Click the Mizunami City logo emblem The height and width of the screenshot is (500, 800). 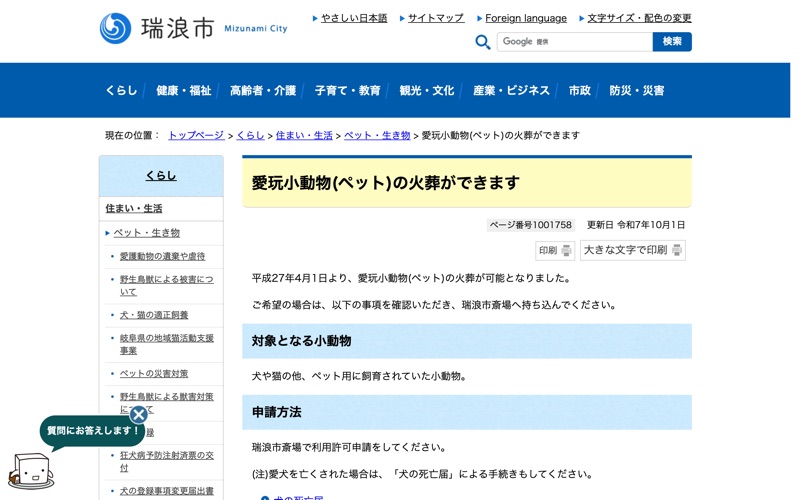click(115, 28)
